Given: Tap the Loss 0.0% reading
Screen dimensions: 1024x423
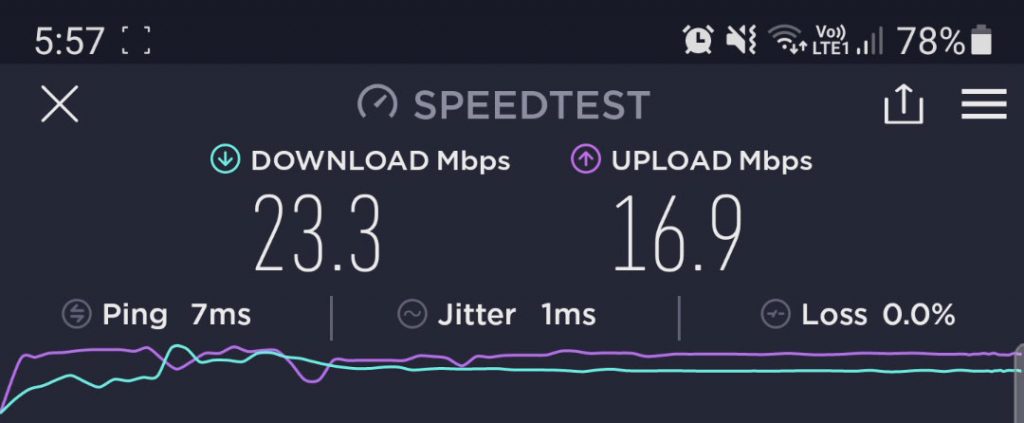Looking at the screenshot, I should 878,315.
